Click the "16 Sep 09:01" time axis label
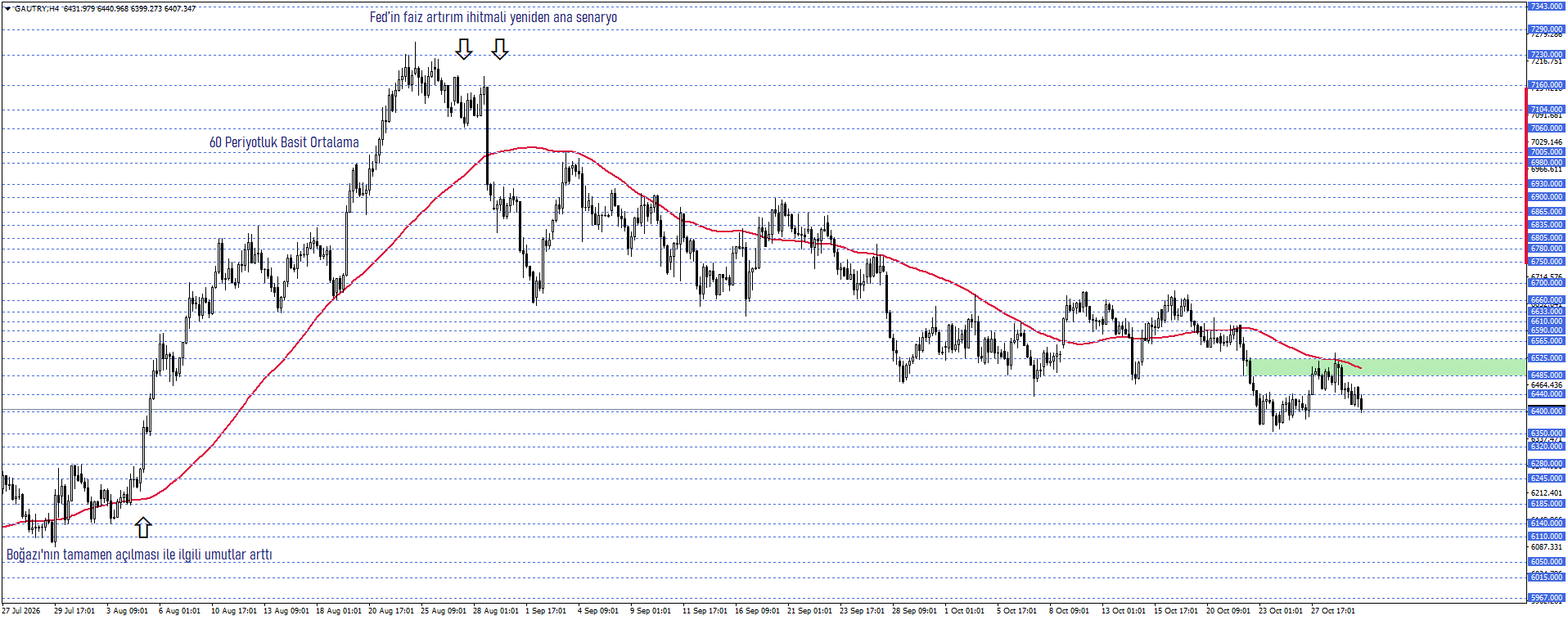The image size is (1568, 620). coord(757,611)
